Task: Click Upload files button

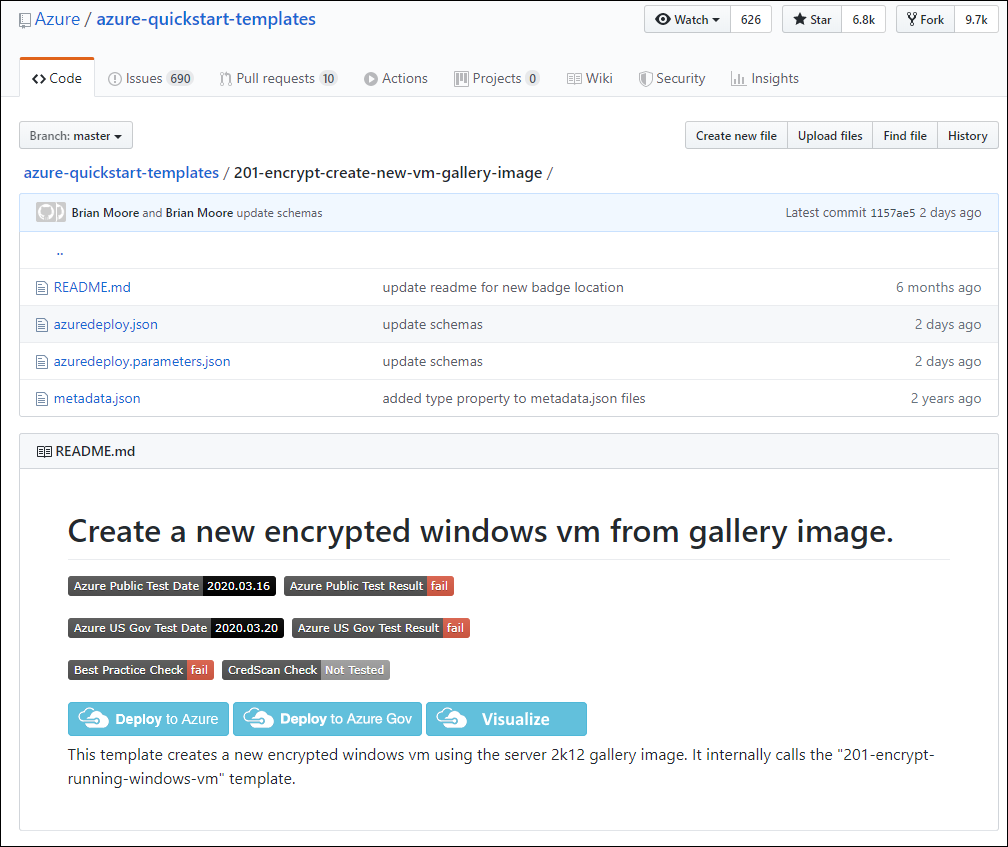Action: [830, 136]
